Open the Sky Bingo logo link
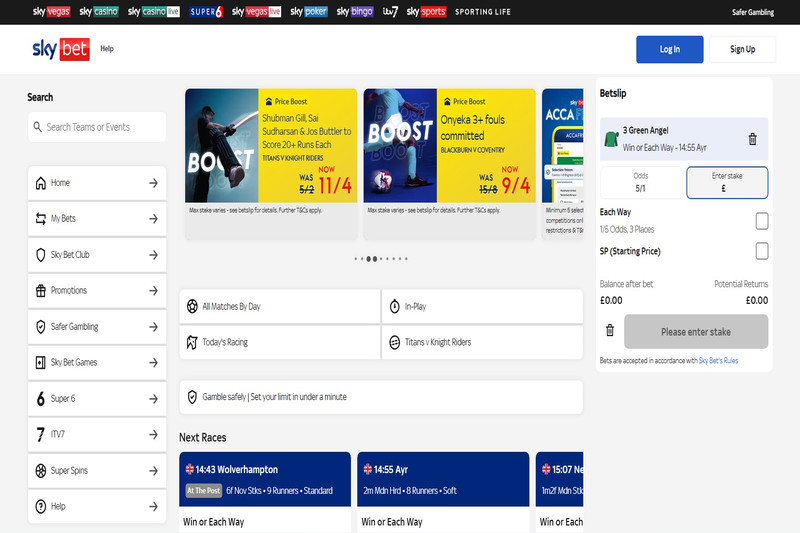The height and width of the screenshot is (533, 800). [355, 11]
